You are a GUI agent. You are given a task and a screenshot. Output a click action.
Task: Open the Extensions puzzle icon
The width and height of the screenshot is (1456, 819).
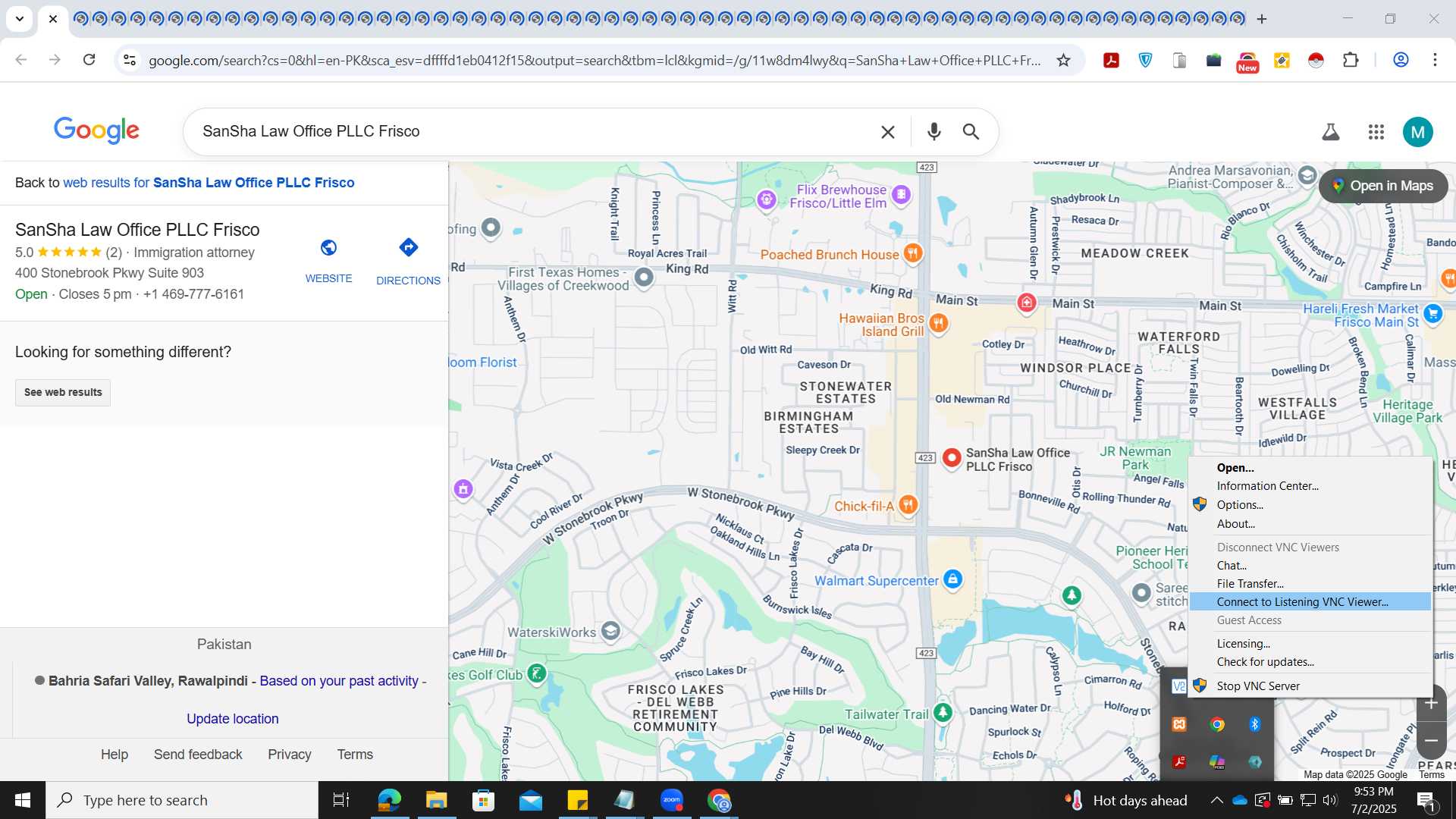(1351, 60)
